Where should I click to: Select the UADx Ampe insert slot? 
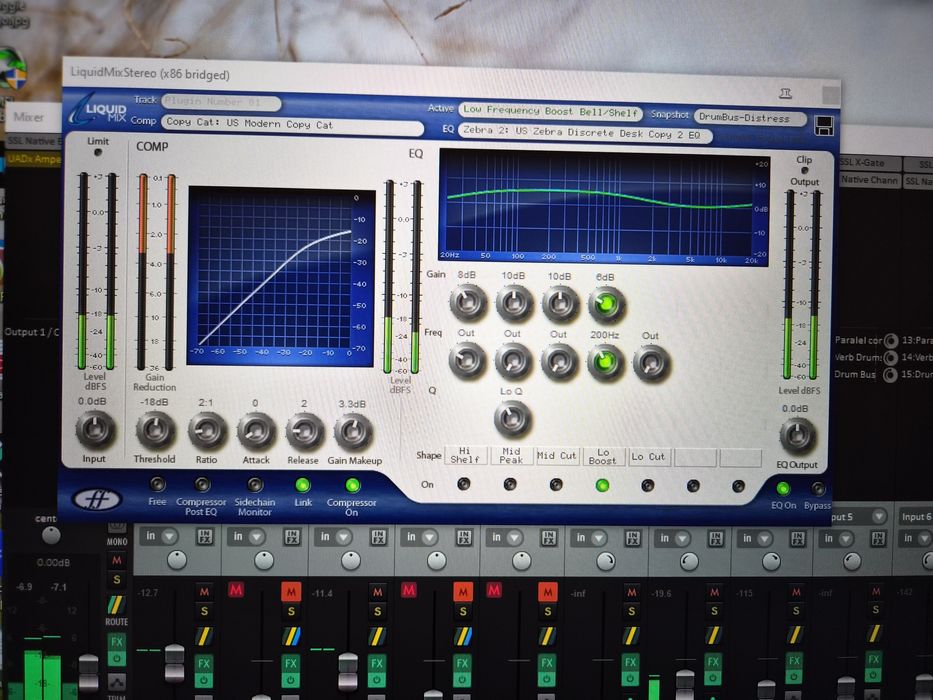(x=34, y=159)
